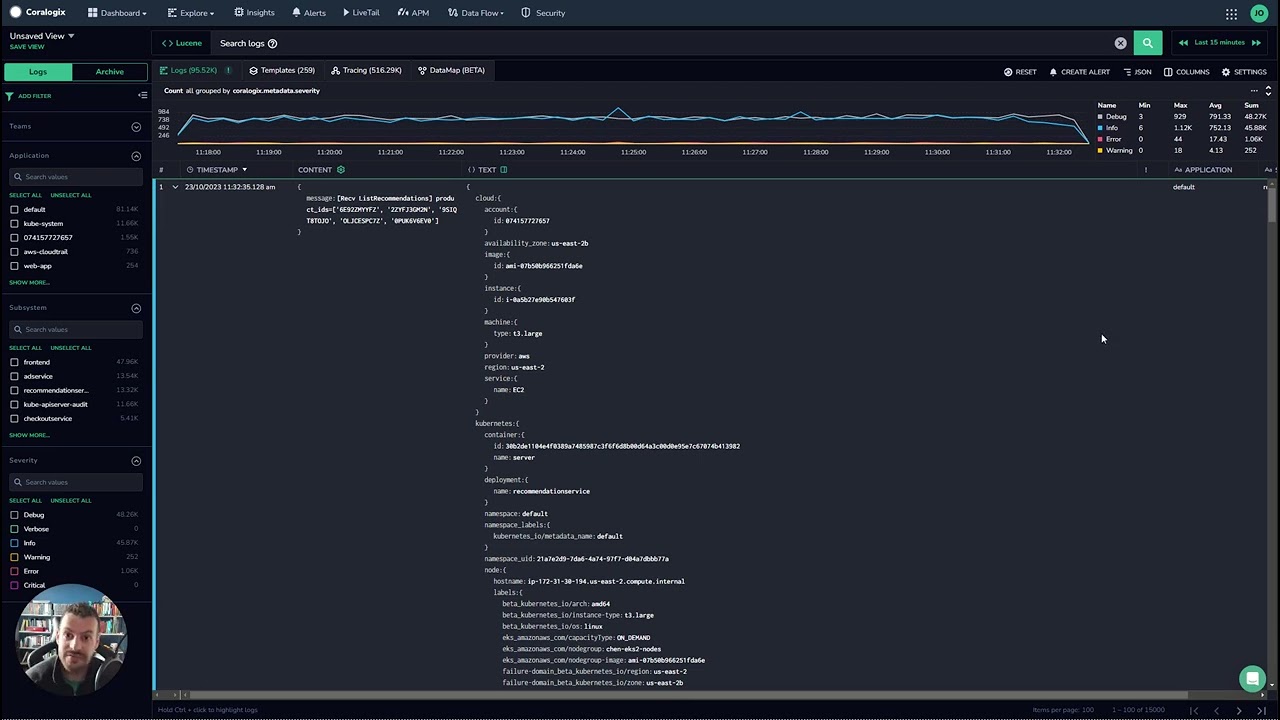Screen dimensions: 1280x720
Task: Switch to JSON view
Action: (1137, 72)
